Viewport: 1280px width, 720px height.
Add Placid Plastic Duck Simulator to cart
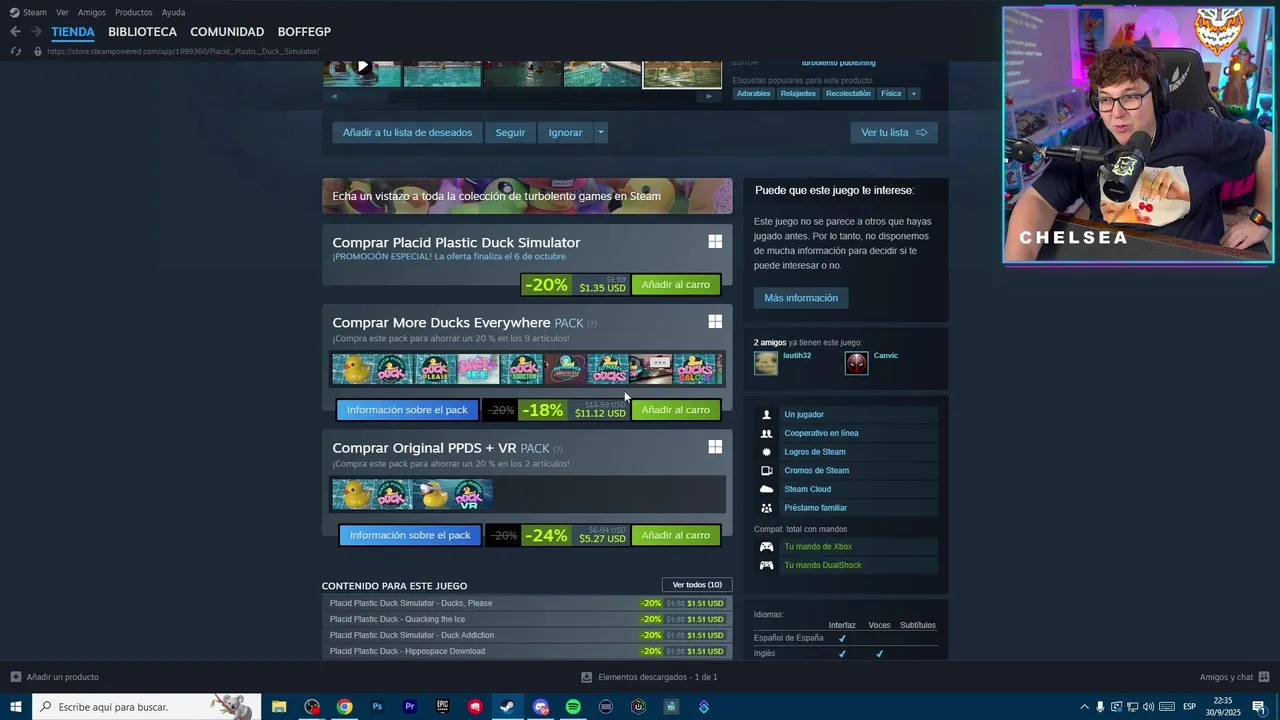[x=676, y=285]
